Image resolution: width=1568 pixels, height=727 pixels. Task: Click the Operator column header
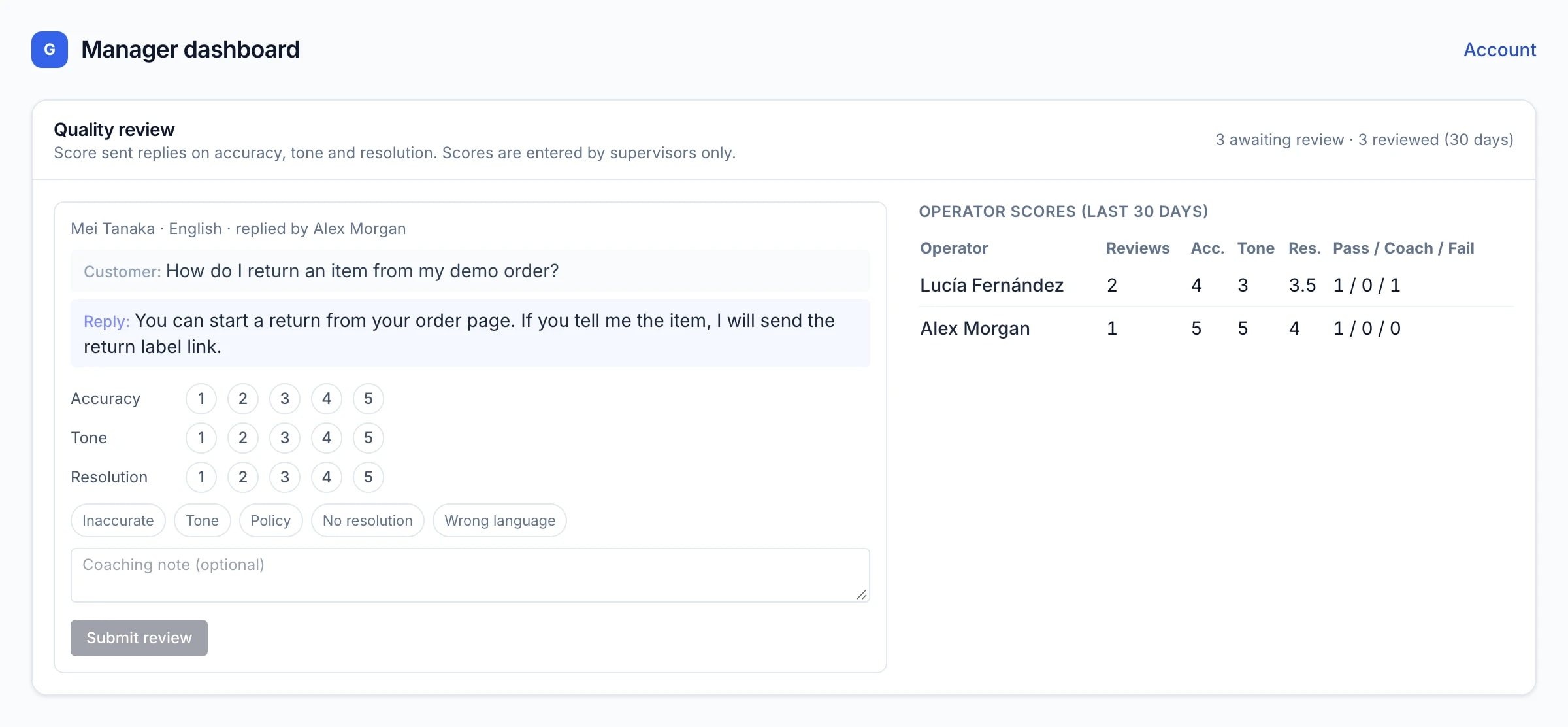click(954, 248)
